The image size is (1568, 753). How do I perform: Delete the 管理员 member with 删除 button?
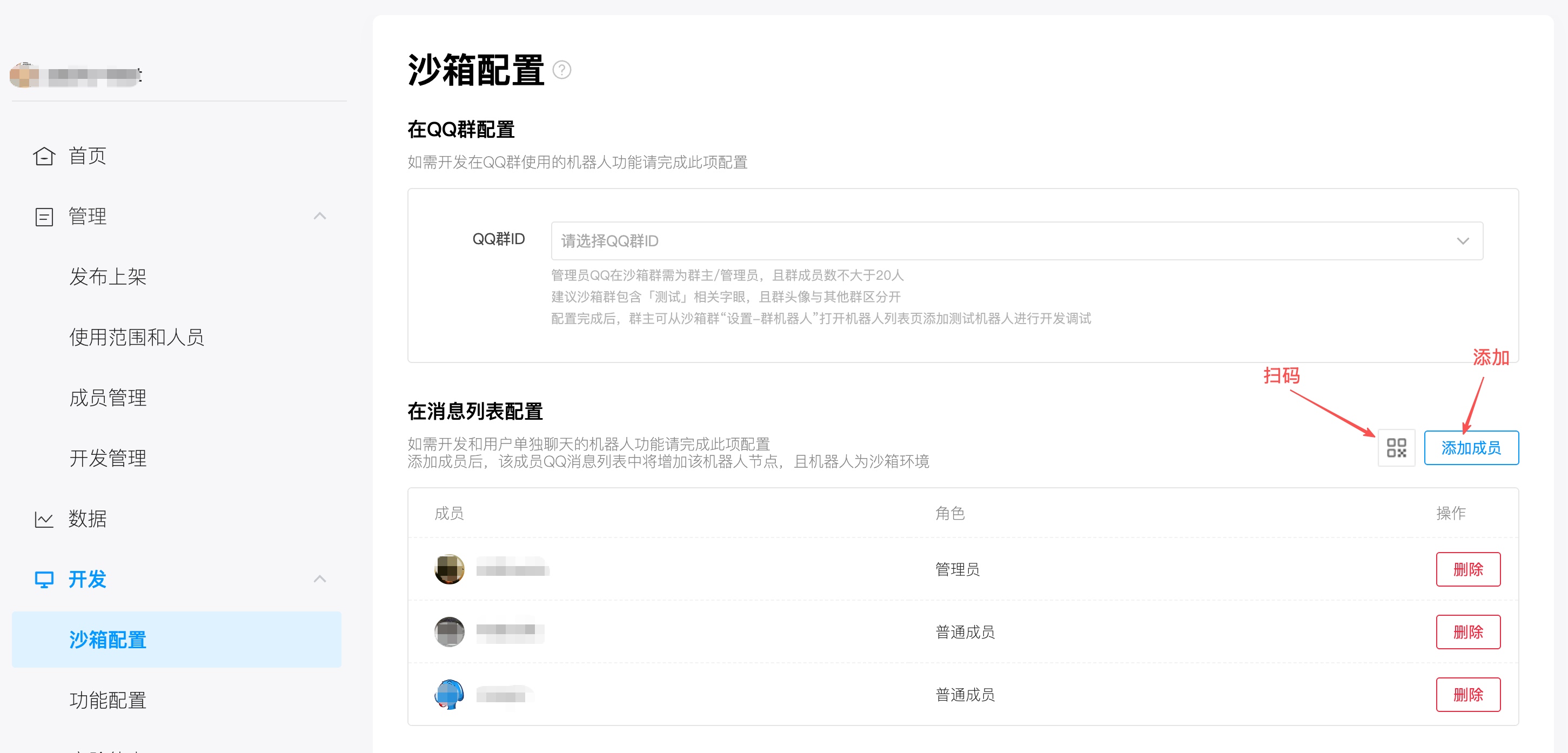click(x=1468, y=569)
